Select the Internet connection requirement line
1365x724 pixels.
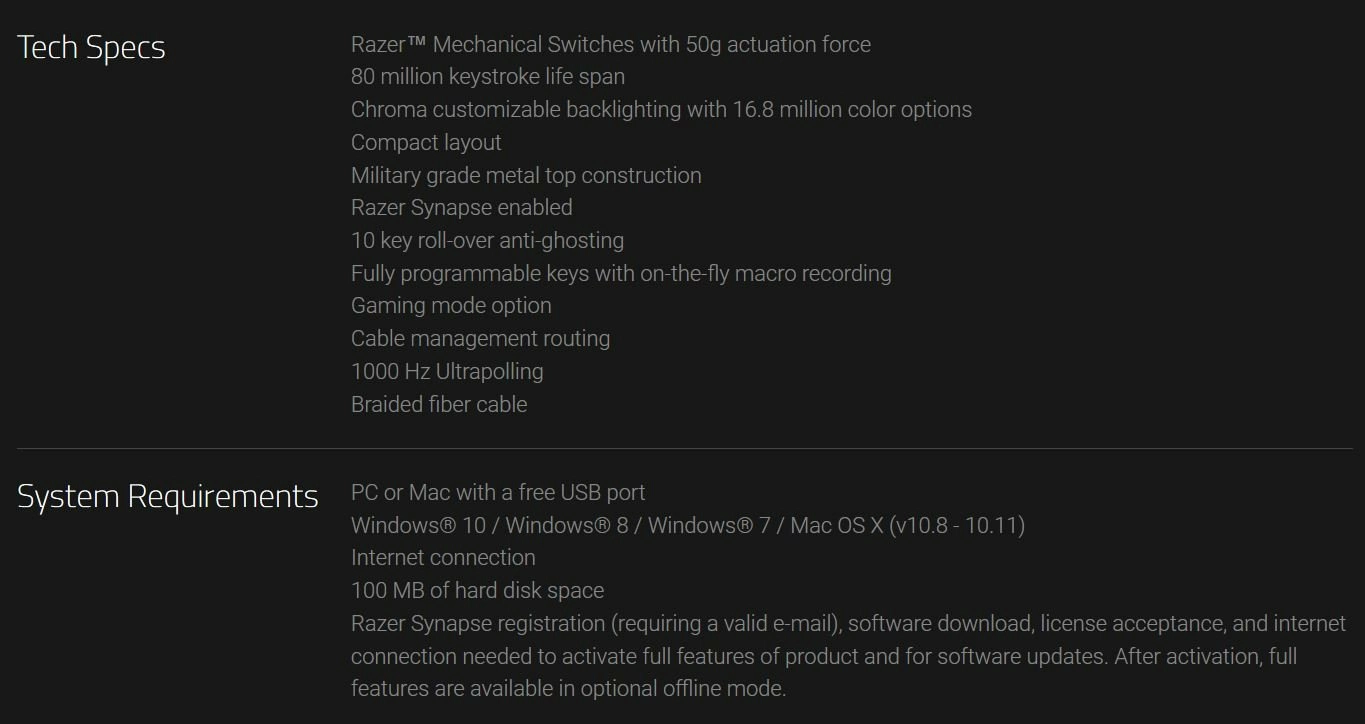(x=443, y=558)
